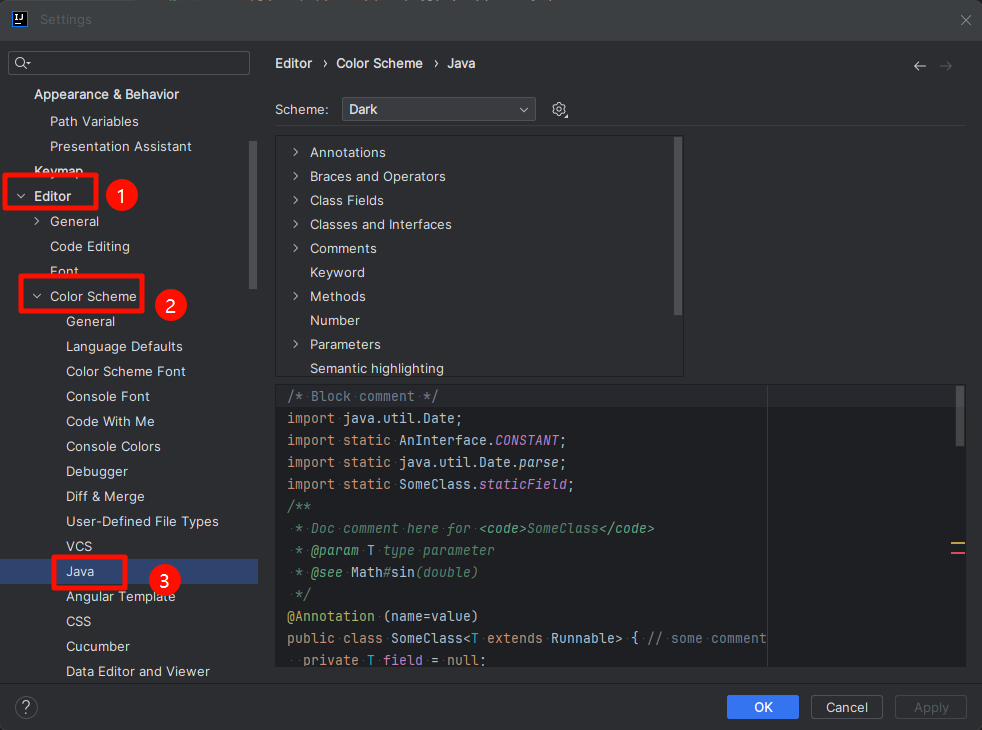The width and height of the screenshot is (982, 730).
Task: Open Diff & Merge color settings
Action: coord(105,496)
